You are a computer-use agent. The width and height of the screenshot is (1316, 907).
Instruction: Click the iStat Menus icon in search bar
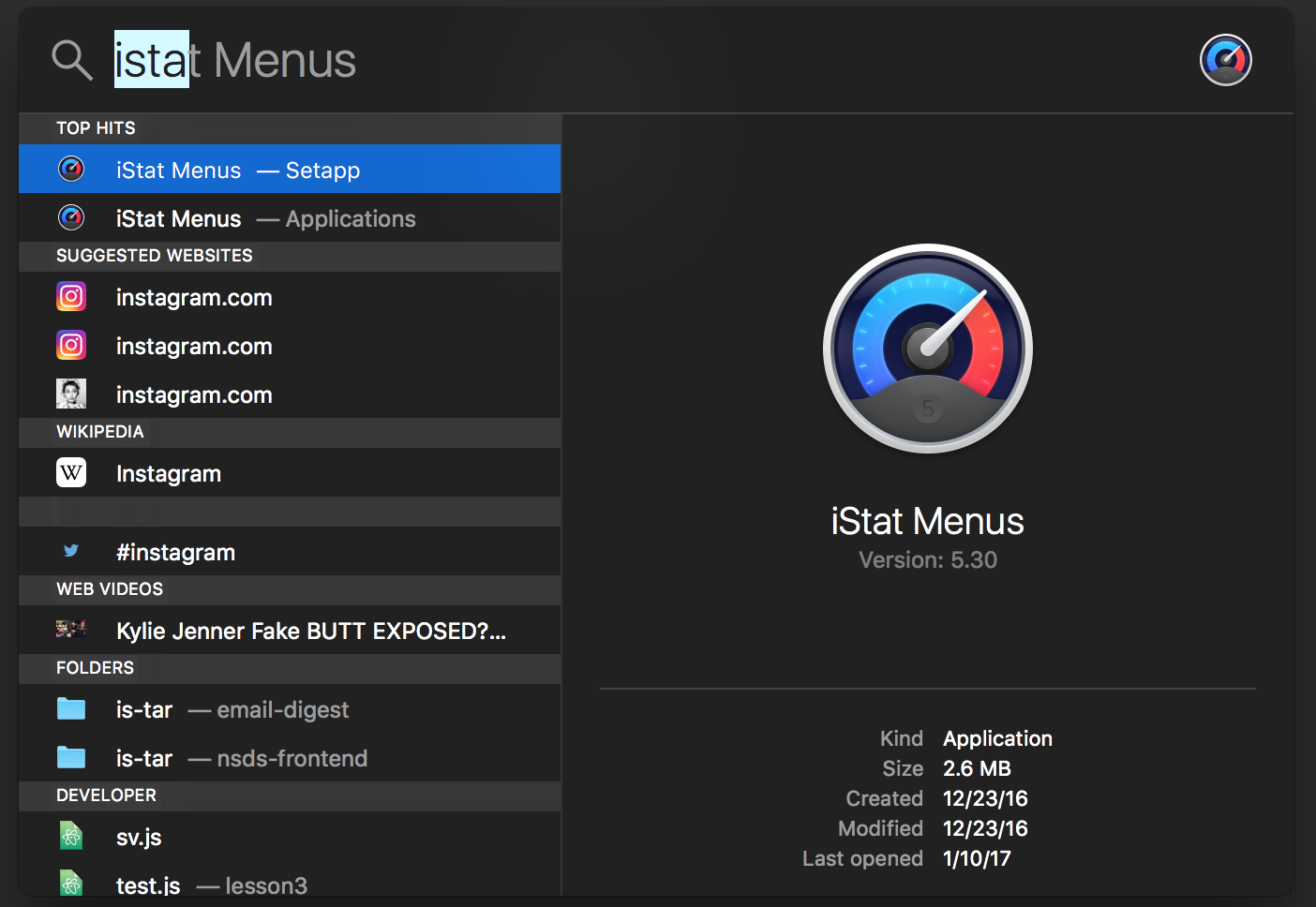1225,60
